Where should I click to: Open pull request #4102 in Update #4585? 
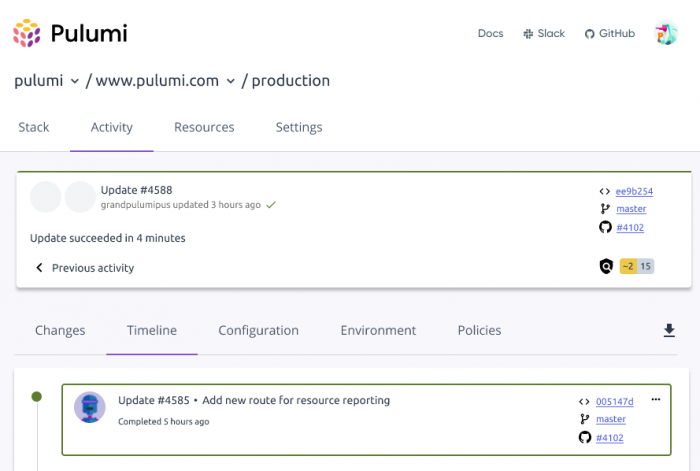coord(609,438)
